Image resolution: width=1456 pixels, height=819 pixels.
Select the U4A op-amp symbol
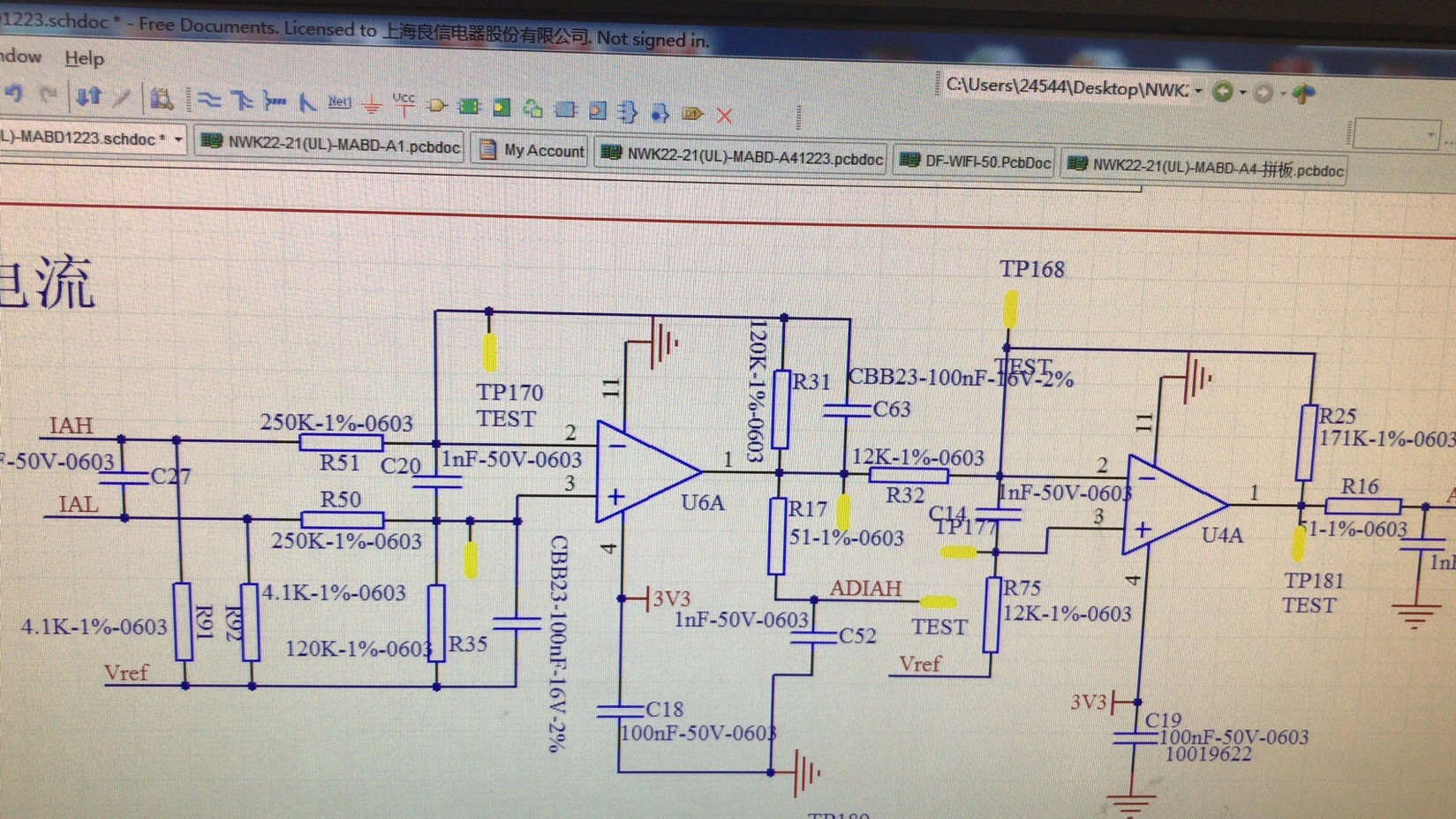pyautogui.click(x=1174, y=505)
